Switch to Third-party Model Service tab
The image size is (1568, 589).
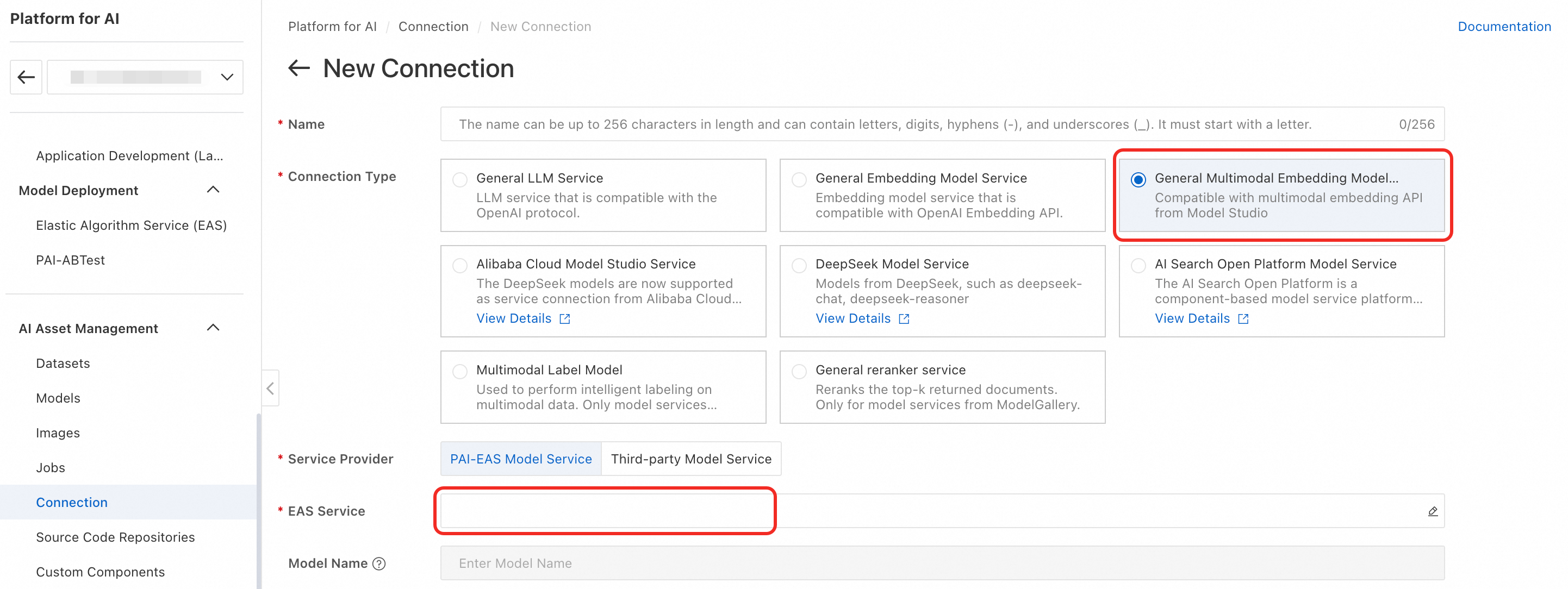(x=691, y=459)
